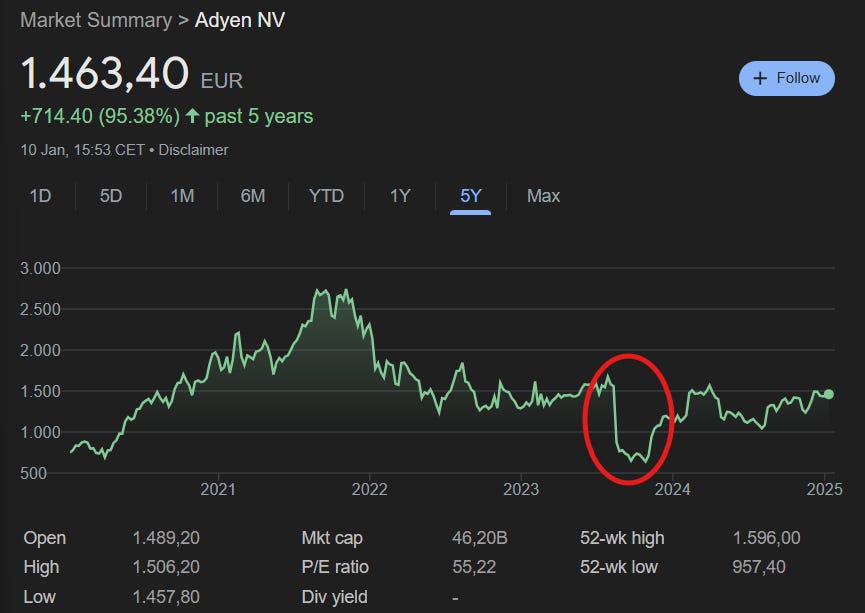Click the 1.500 y-axis label
The width and height of the screenshot is (865, 613).
[40, 392]
